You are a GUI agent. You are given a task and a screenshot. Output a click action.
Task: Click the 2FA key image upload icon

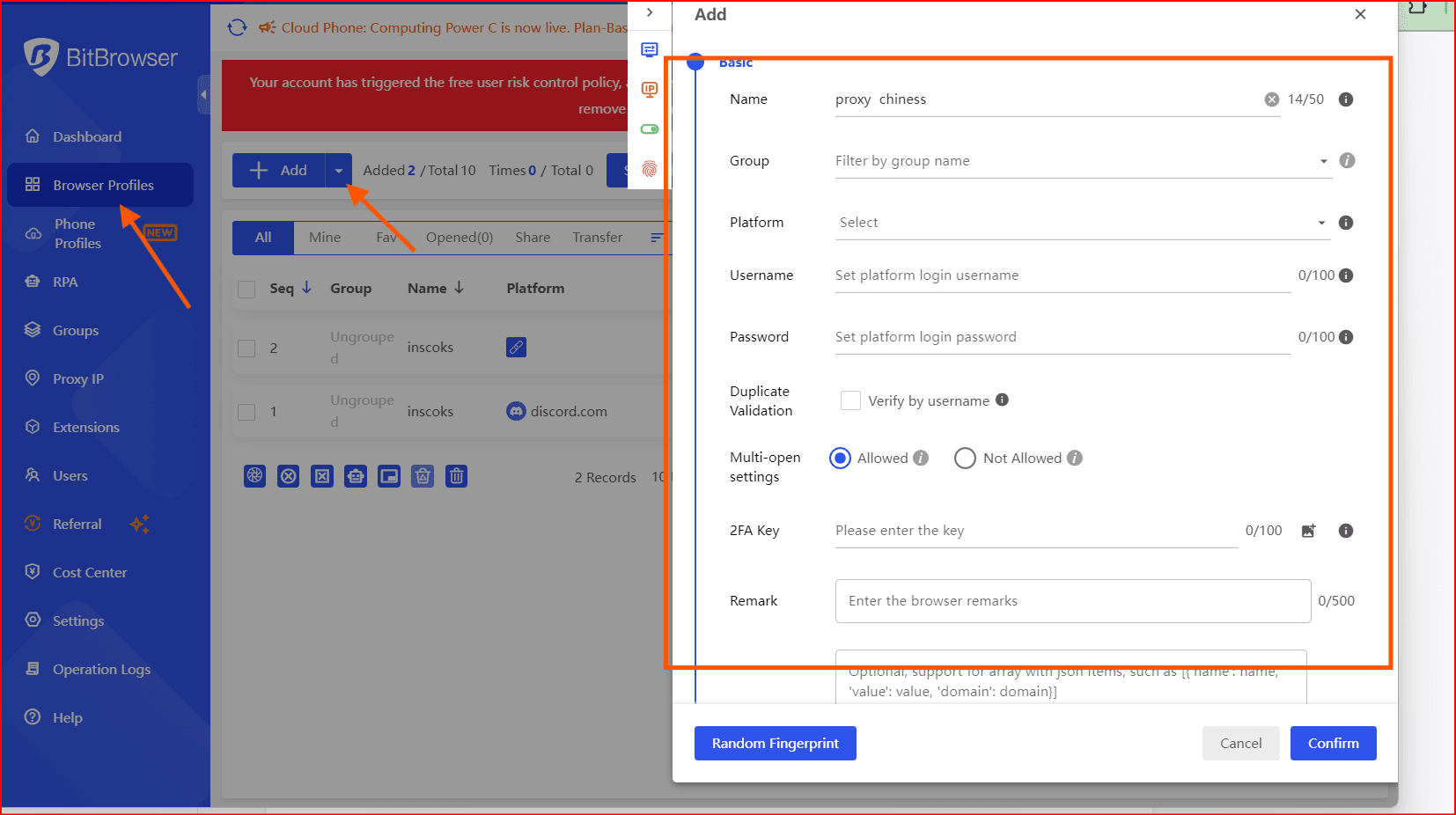tap(1308, 531)
